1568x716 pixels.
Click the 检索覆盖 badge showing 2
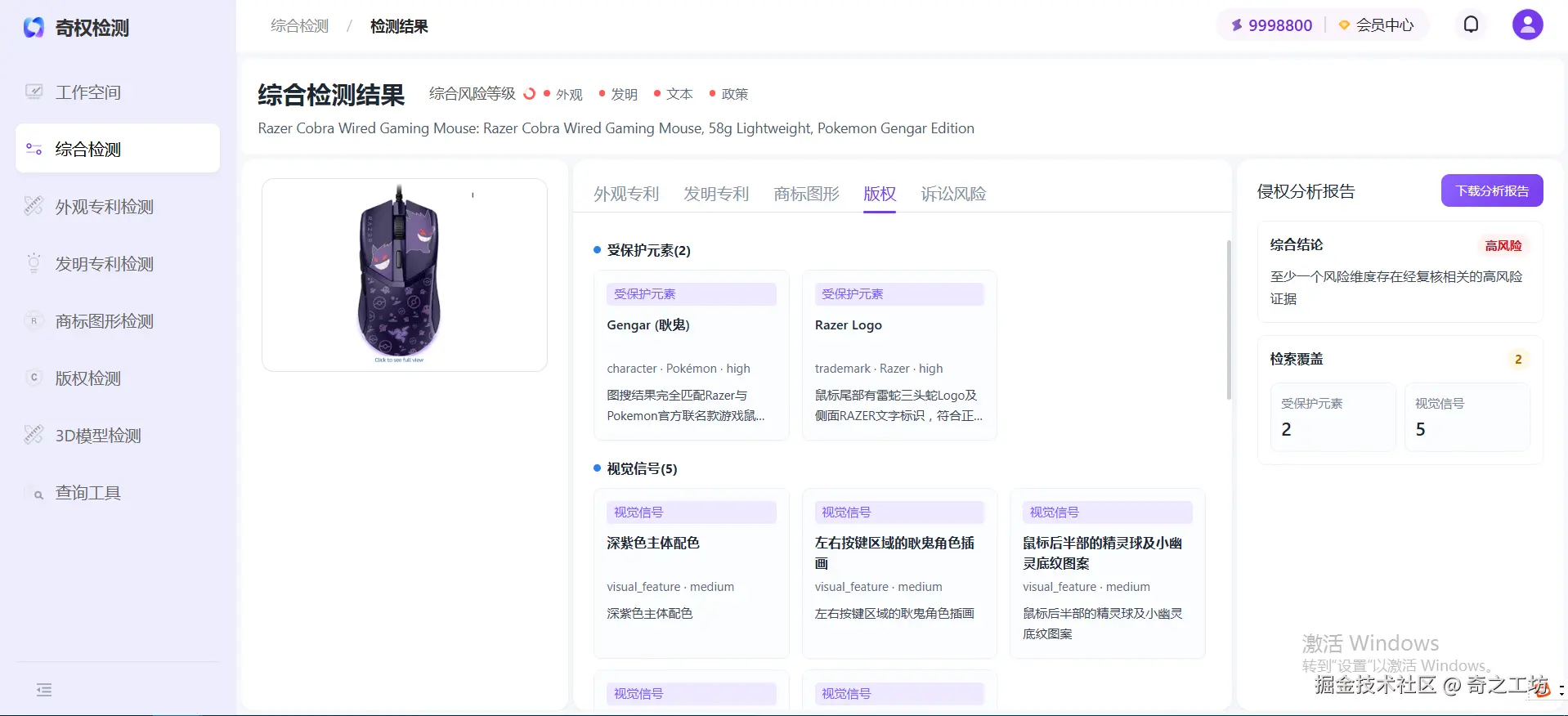pyautogui.click(x=1518, y=359)
